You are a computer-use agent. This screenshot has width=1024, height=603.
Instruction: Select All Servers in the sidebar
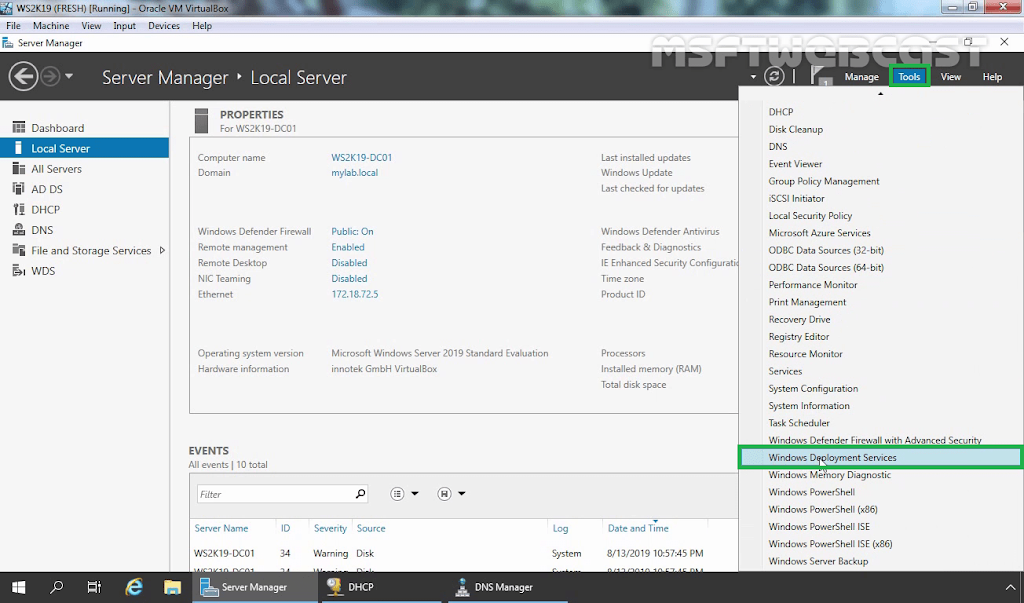[x=58, y=168]
